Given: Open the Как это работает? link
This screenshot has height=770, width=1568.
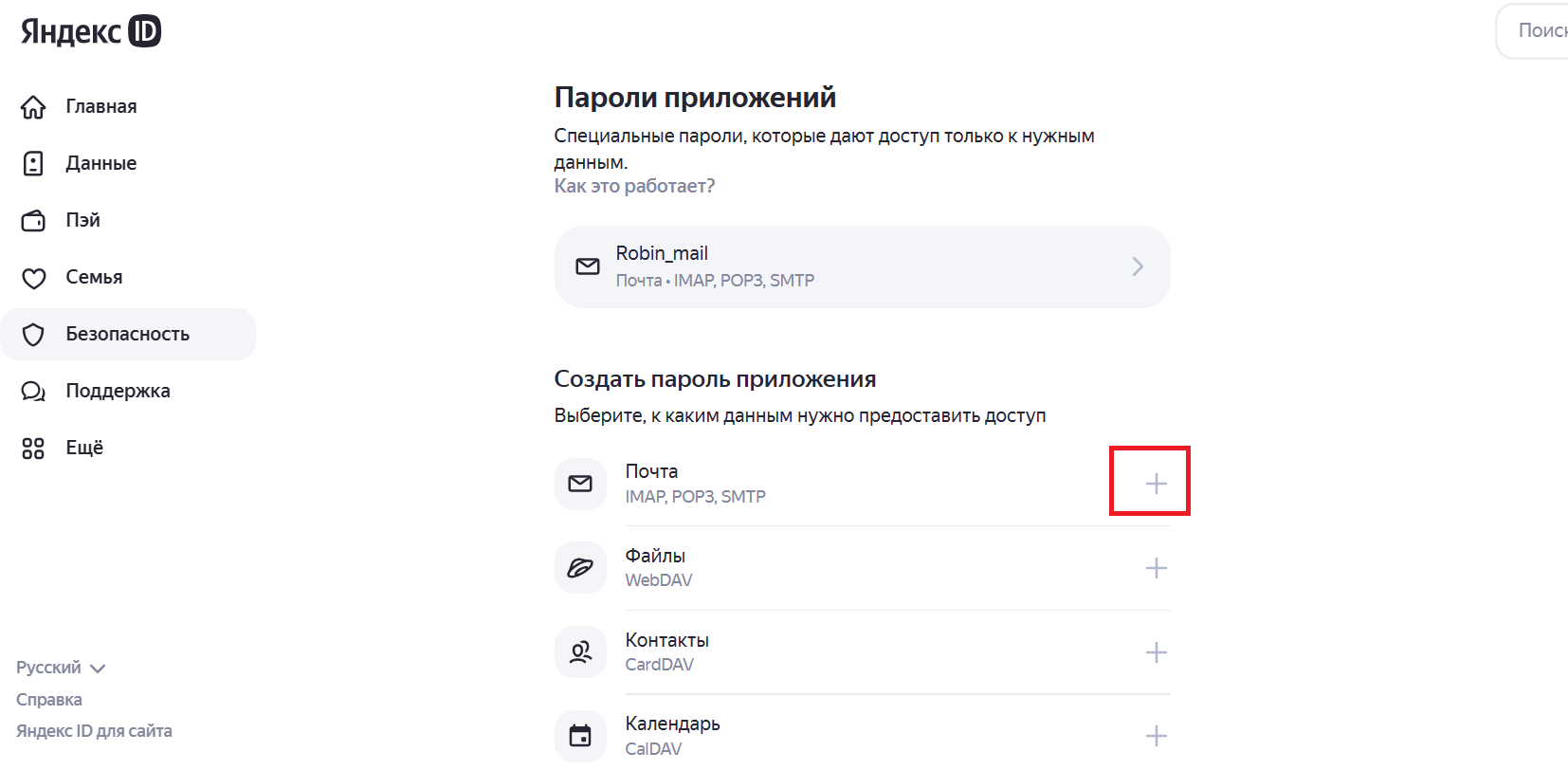Looking at the screenshot, I should [x=634, y=186].
